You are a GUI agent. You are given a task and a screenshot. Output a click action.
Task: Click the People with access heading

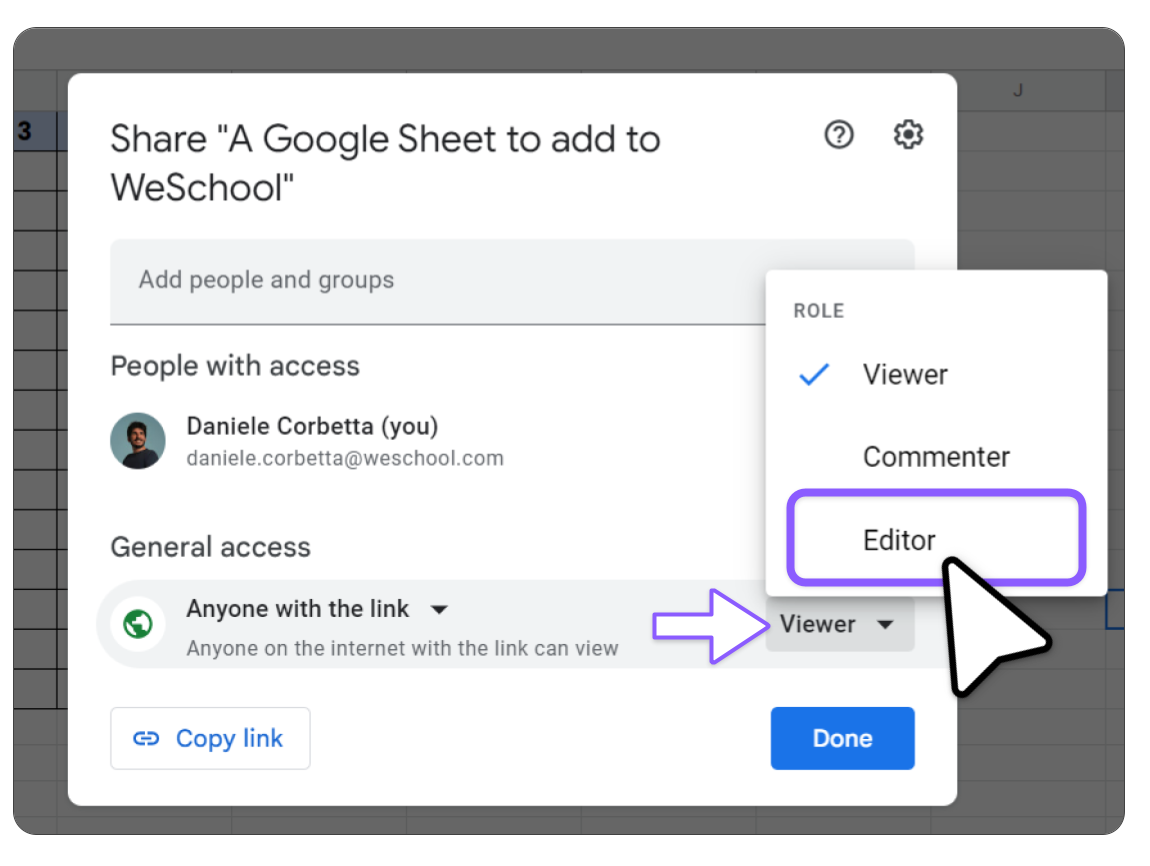[x=235, y=366]
